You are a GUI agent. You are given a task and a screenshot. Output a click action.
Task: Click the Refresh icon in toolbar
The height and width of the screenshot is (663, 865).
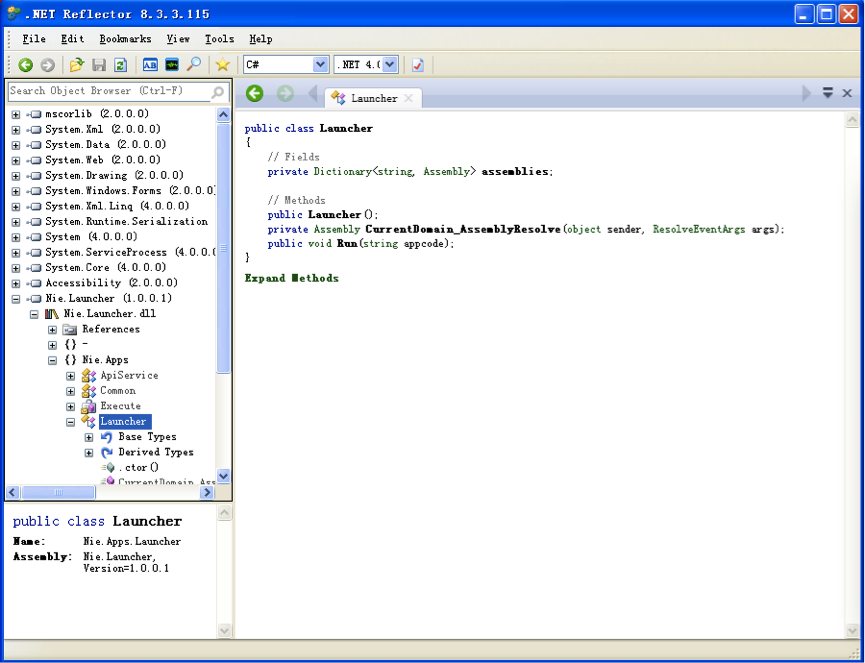click(x=120, y=65)
